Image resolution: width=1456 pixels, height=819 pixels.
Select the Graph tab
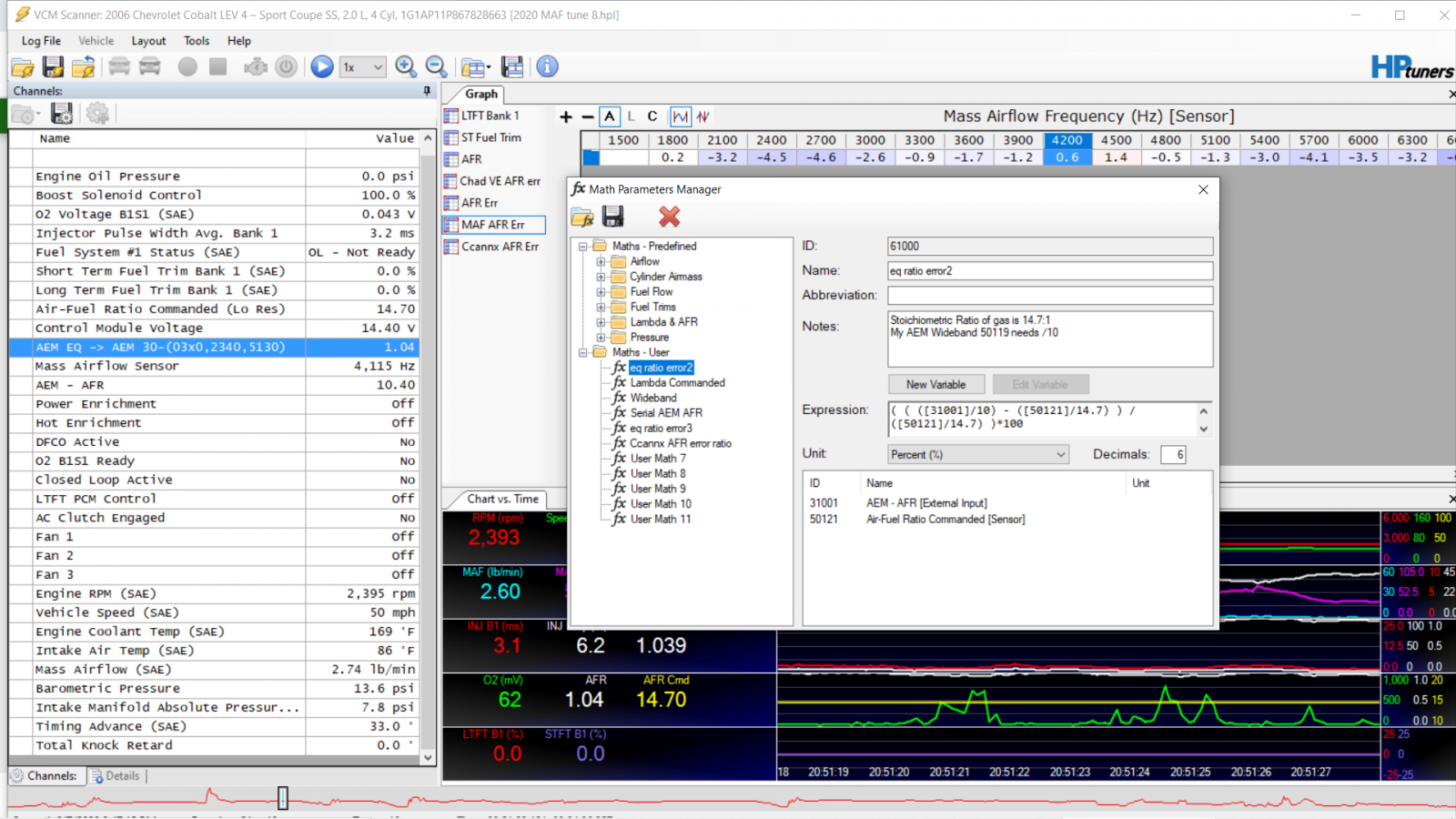(x=481, y=94)
